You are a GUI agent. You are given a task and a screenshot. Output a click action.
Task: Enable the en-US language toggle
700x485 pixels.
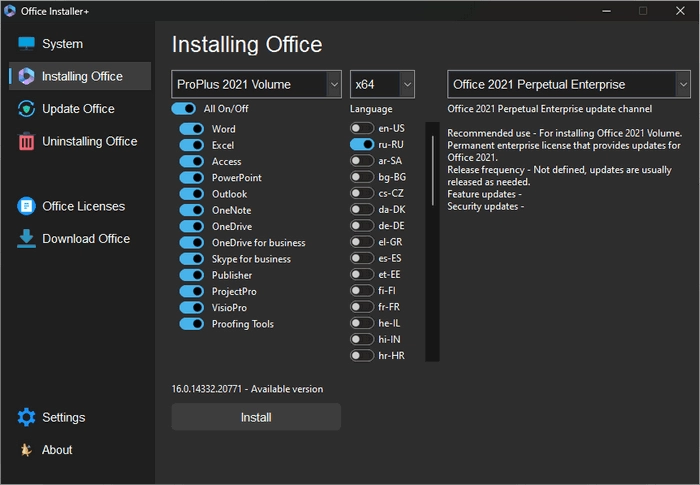tap(362, 128)
